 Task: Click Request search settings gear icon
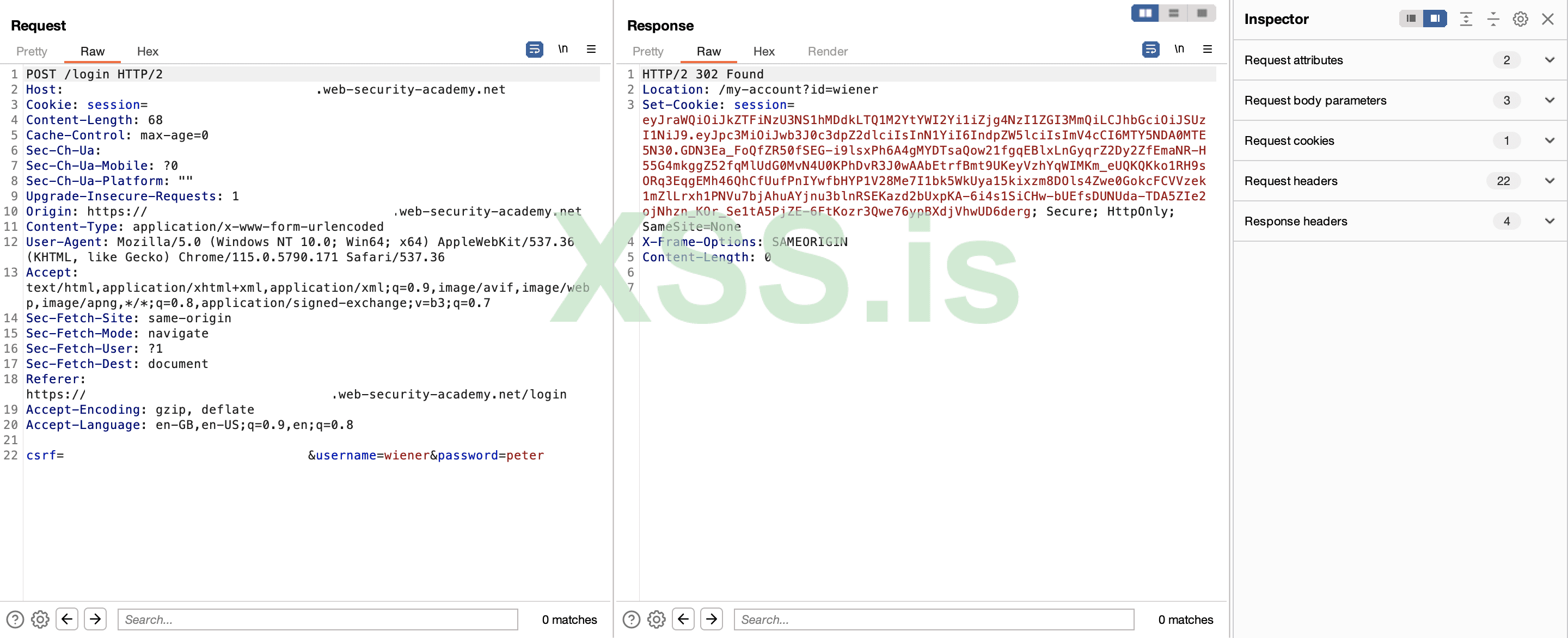40,619
